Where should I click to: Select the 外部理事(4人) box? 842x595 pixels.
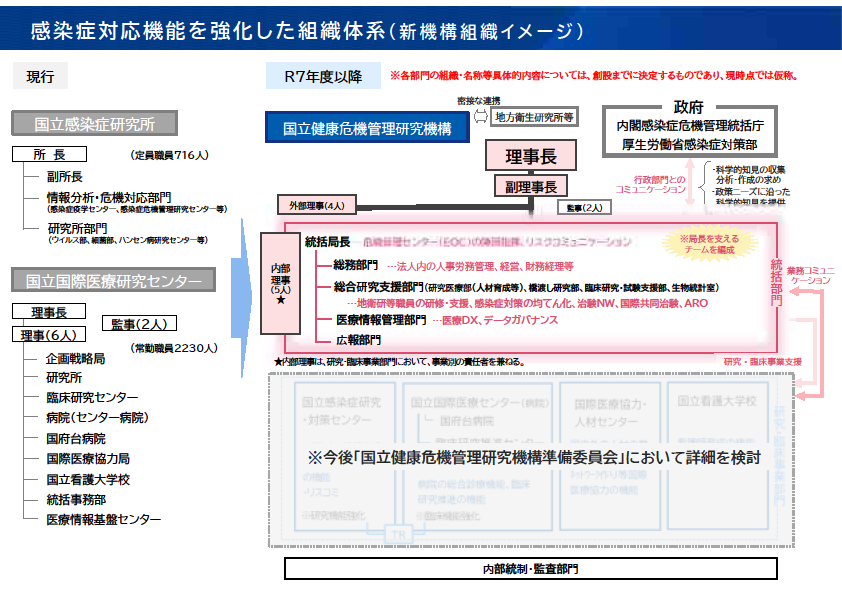point(317,205)
